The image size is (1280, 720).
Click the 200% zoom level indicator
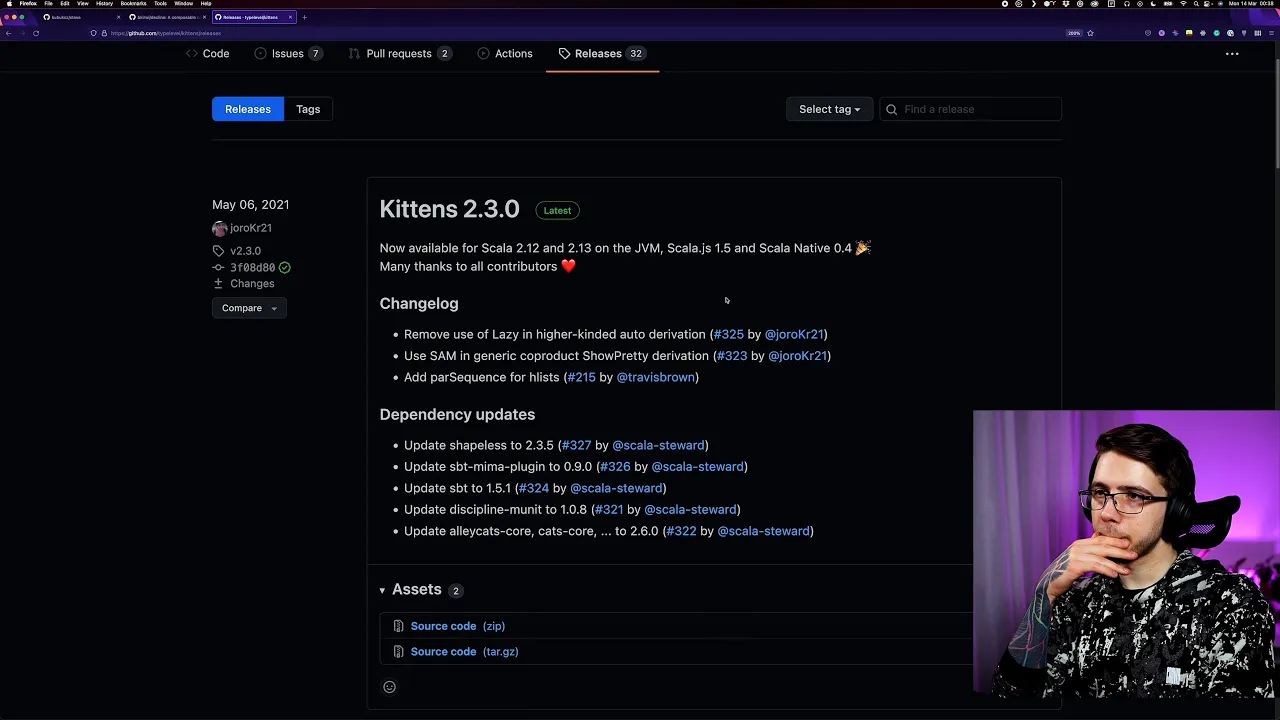[x=1074, y=33]
